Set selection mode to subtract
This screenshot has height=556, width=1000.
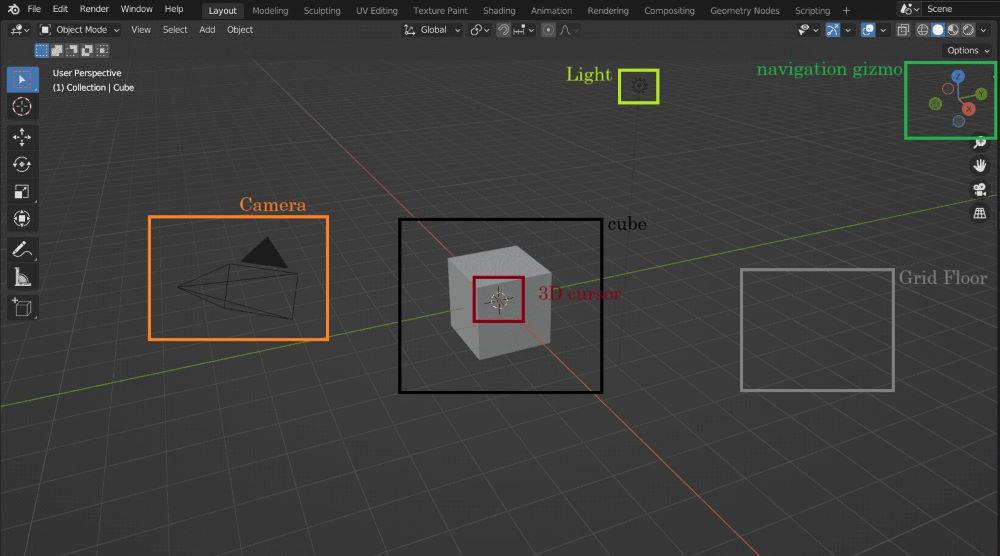[72, 50]
